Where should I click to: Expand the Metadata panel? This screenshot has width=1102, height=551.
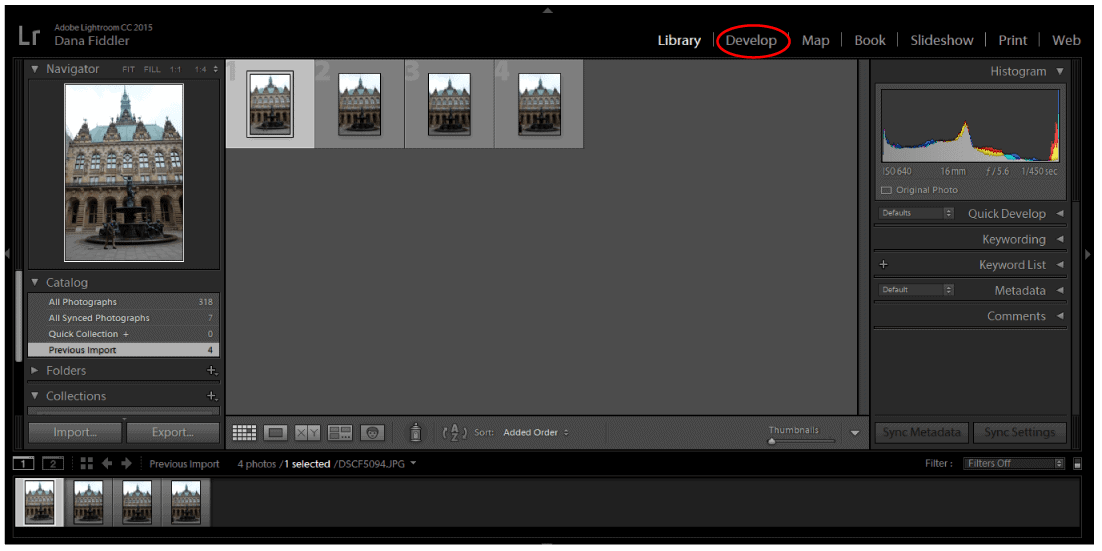point(1059,290)
